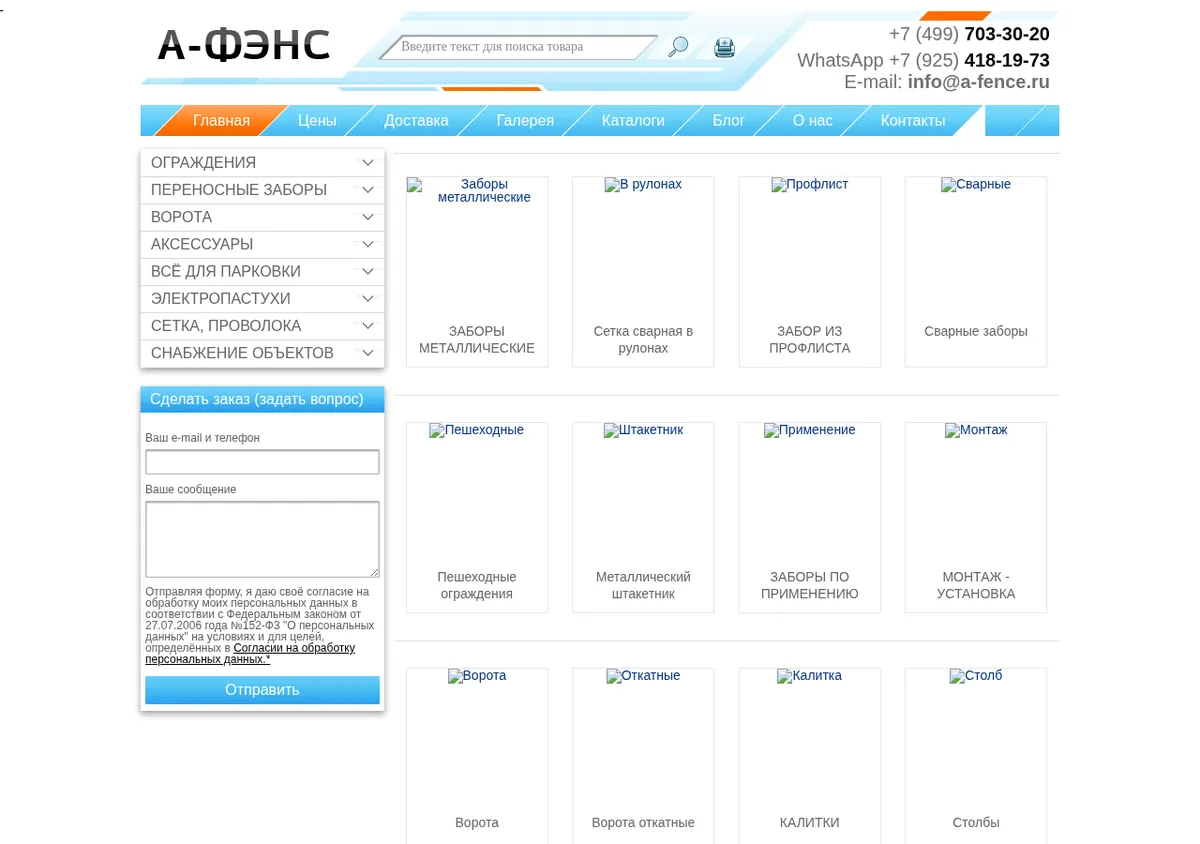
Task: Select the Контакты menu item
Action: [x=913, y=121]
